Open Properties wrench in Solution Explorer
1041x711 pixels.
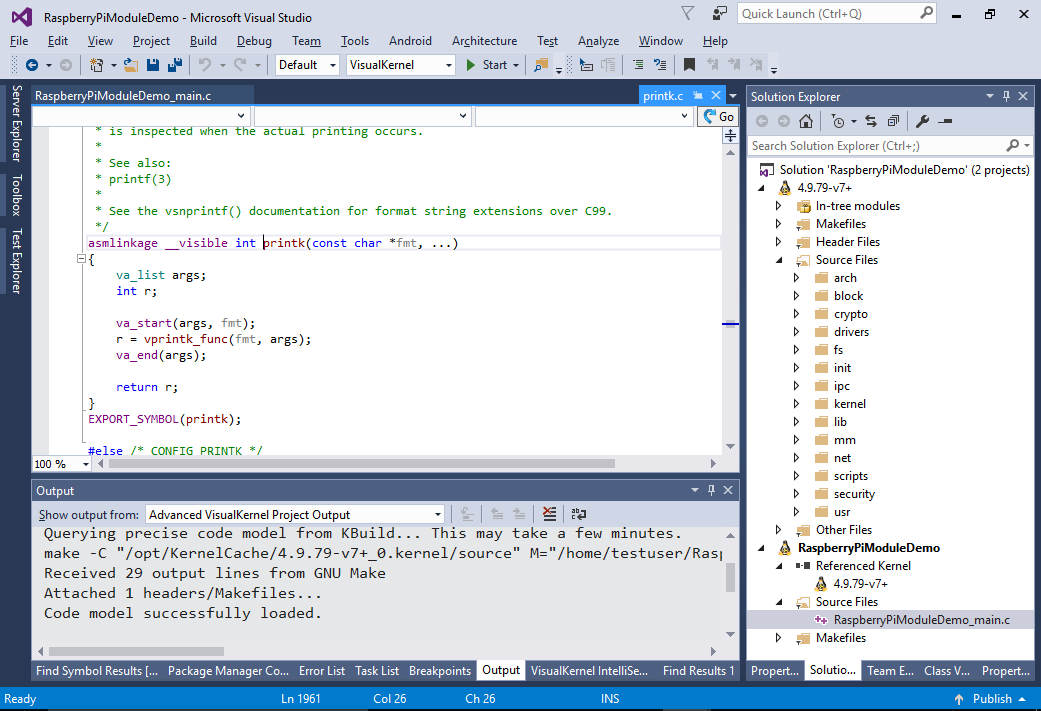coord(922,121)
